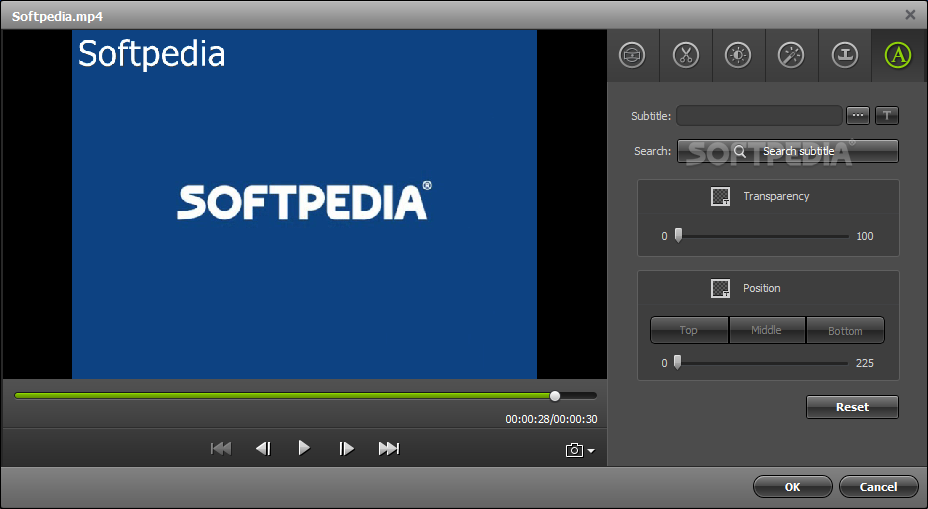Click the Position slider handle

[x=678, y=362]
